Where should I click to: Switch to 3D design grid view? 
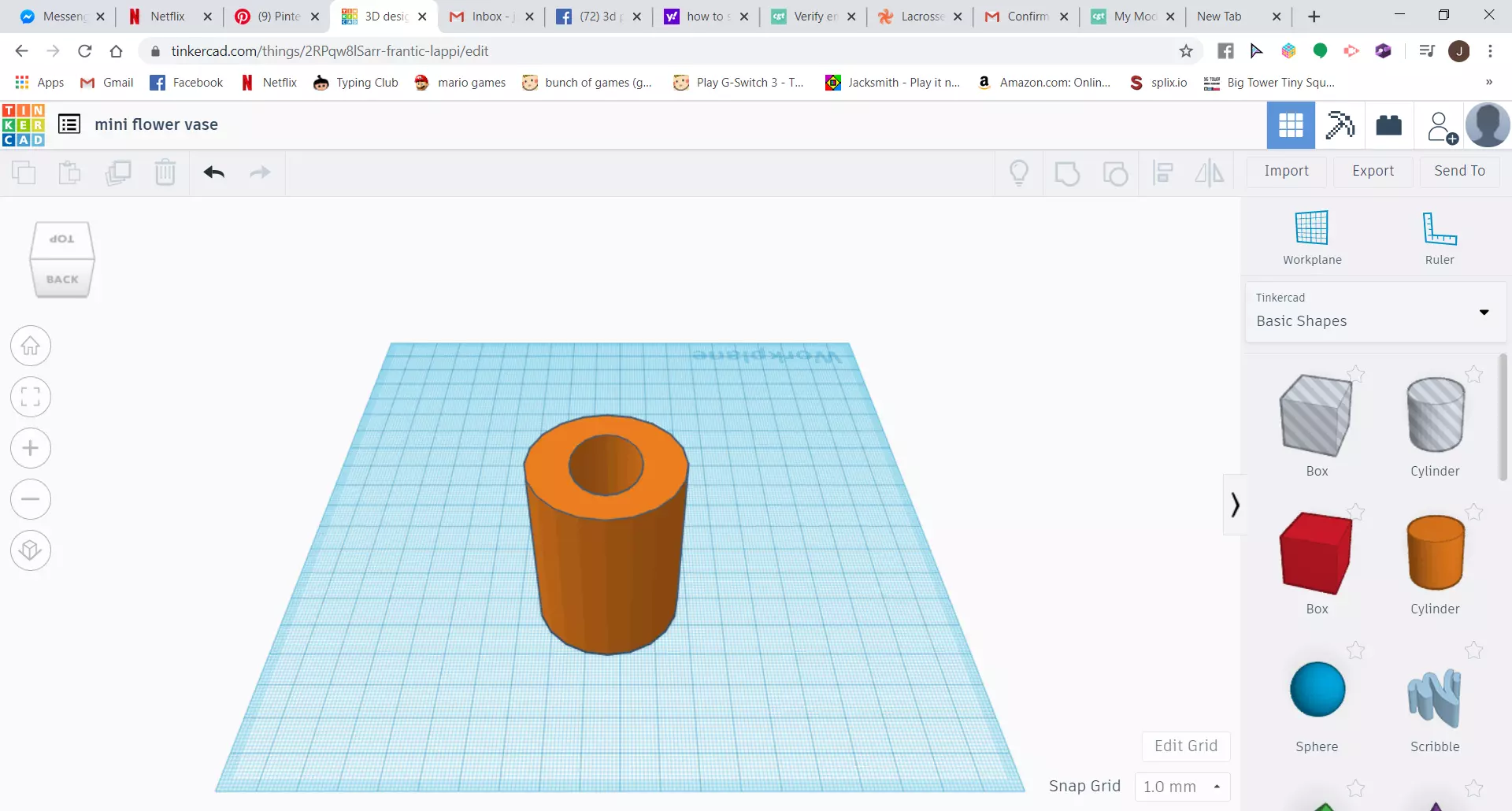1291,125
